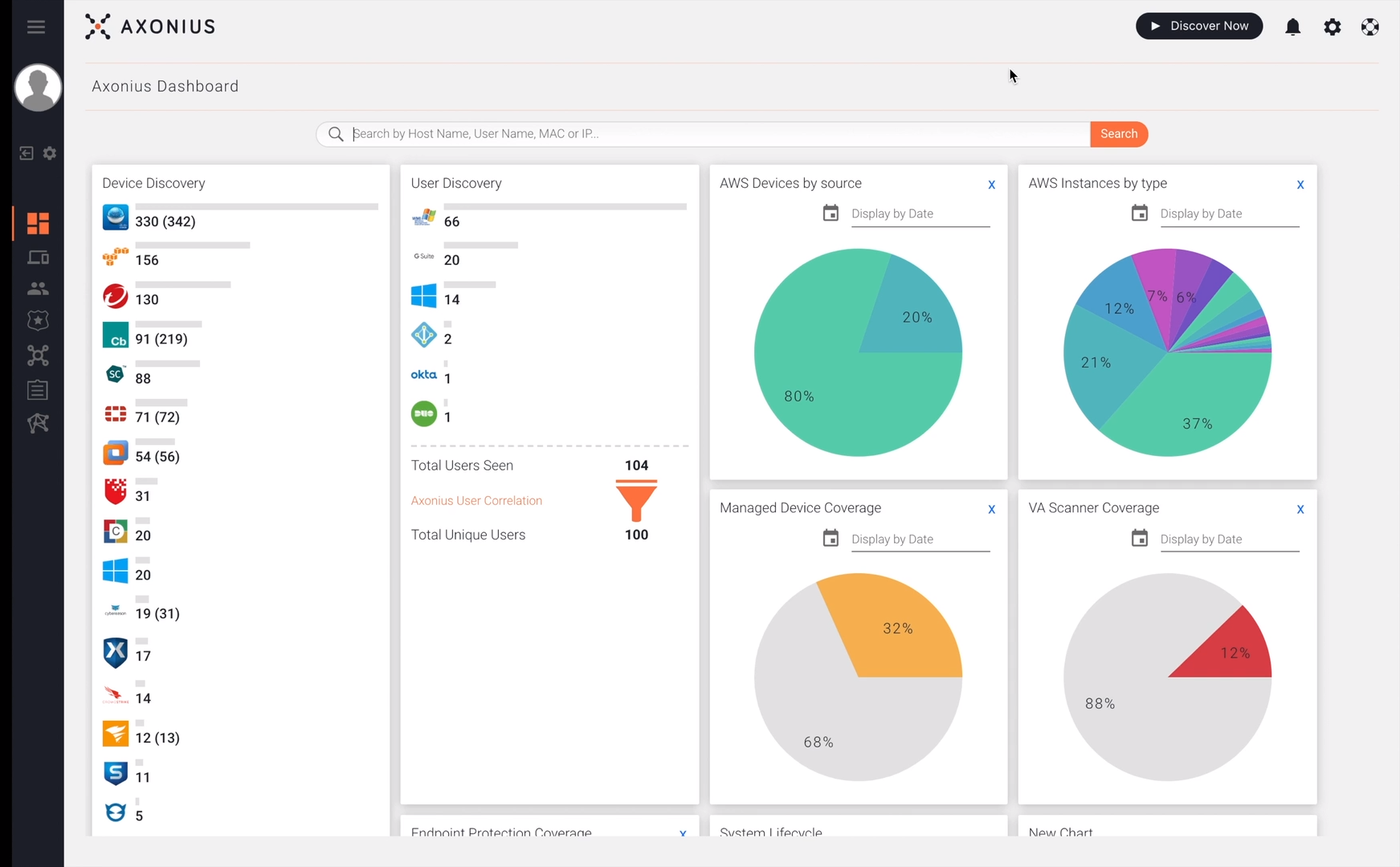Open the Users page from the sidebar
1400x867 pixels.
38,288
